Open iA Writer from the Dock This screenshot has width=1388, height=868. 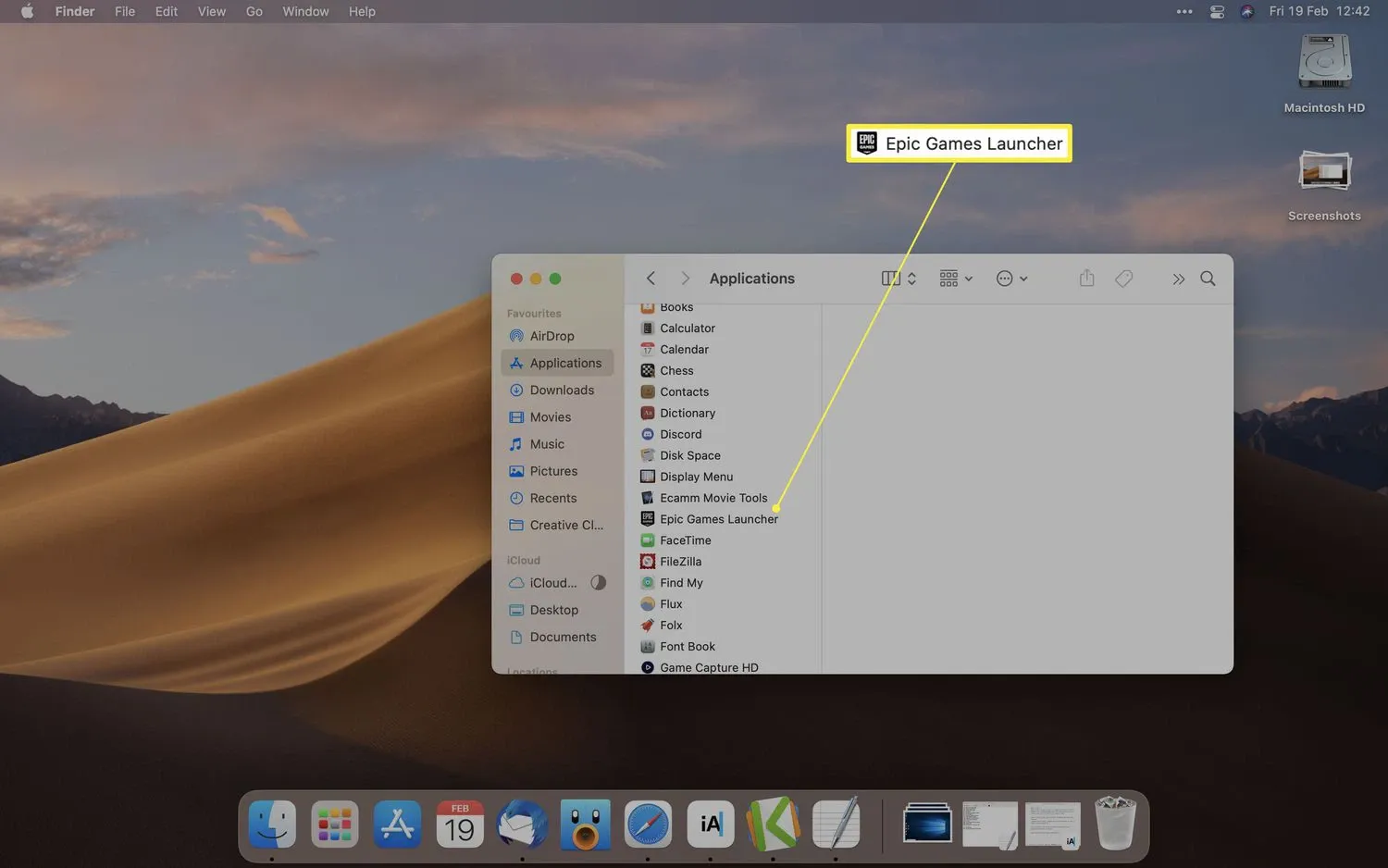click(711, 824)
